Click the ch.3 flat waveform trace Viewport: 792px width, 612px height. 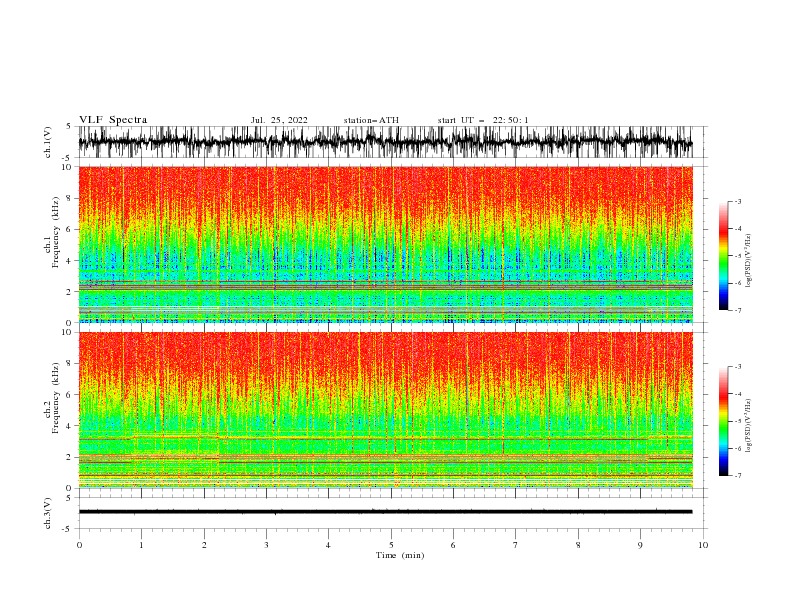385,512
